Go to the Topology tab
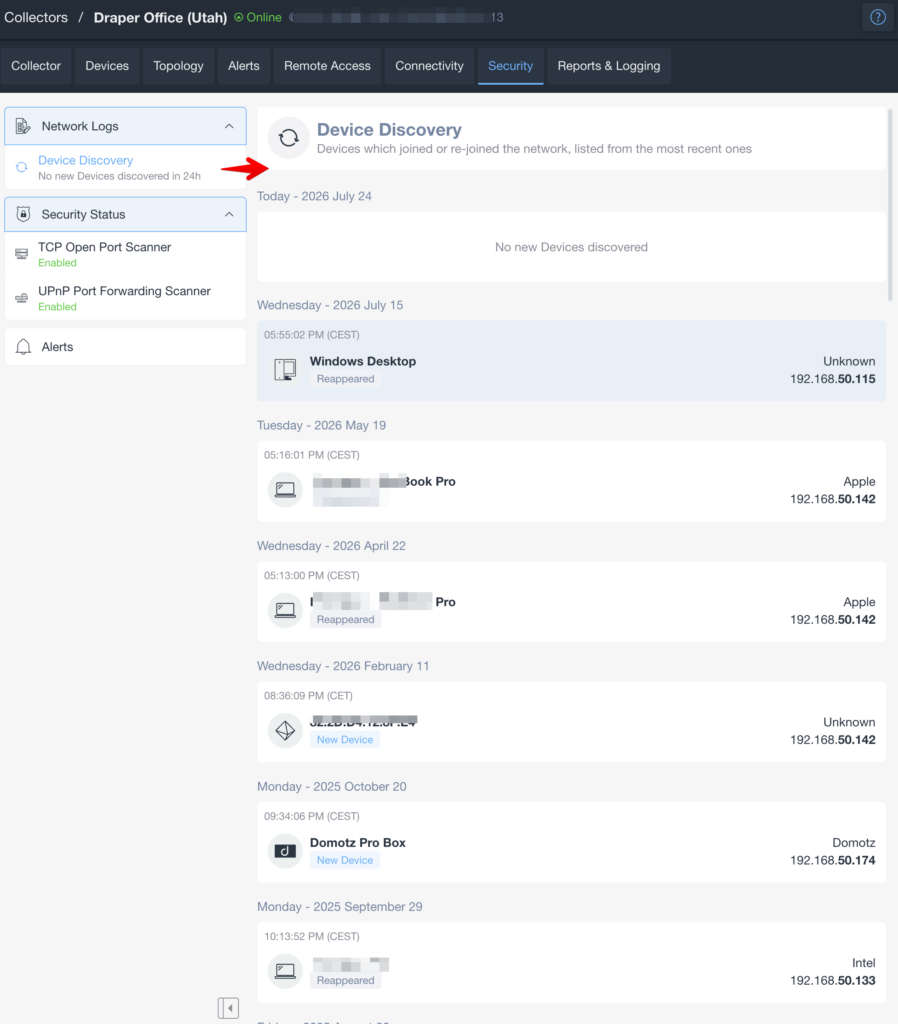898x1024 pixels. tap(178, 66)
